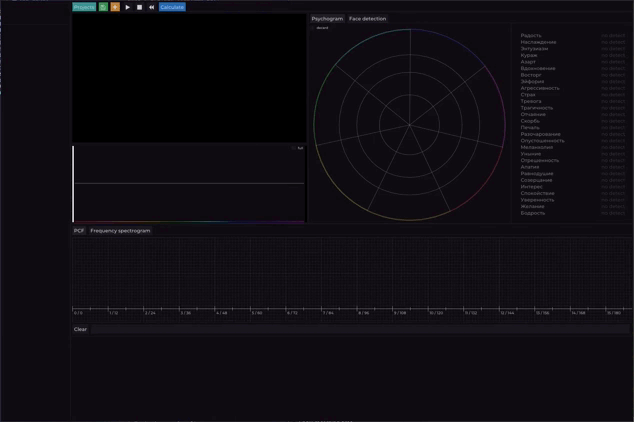Click the 8 / 96 timeline marker
The image size is (634, 422).
364,313
